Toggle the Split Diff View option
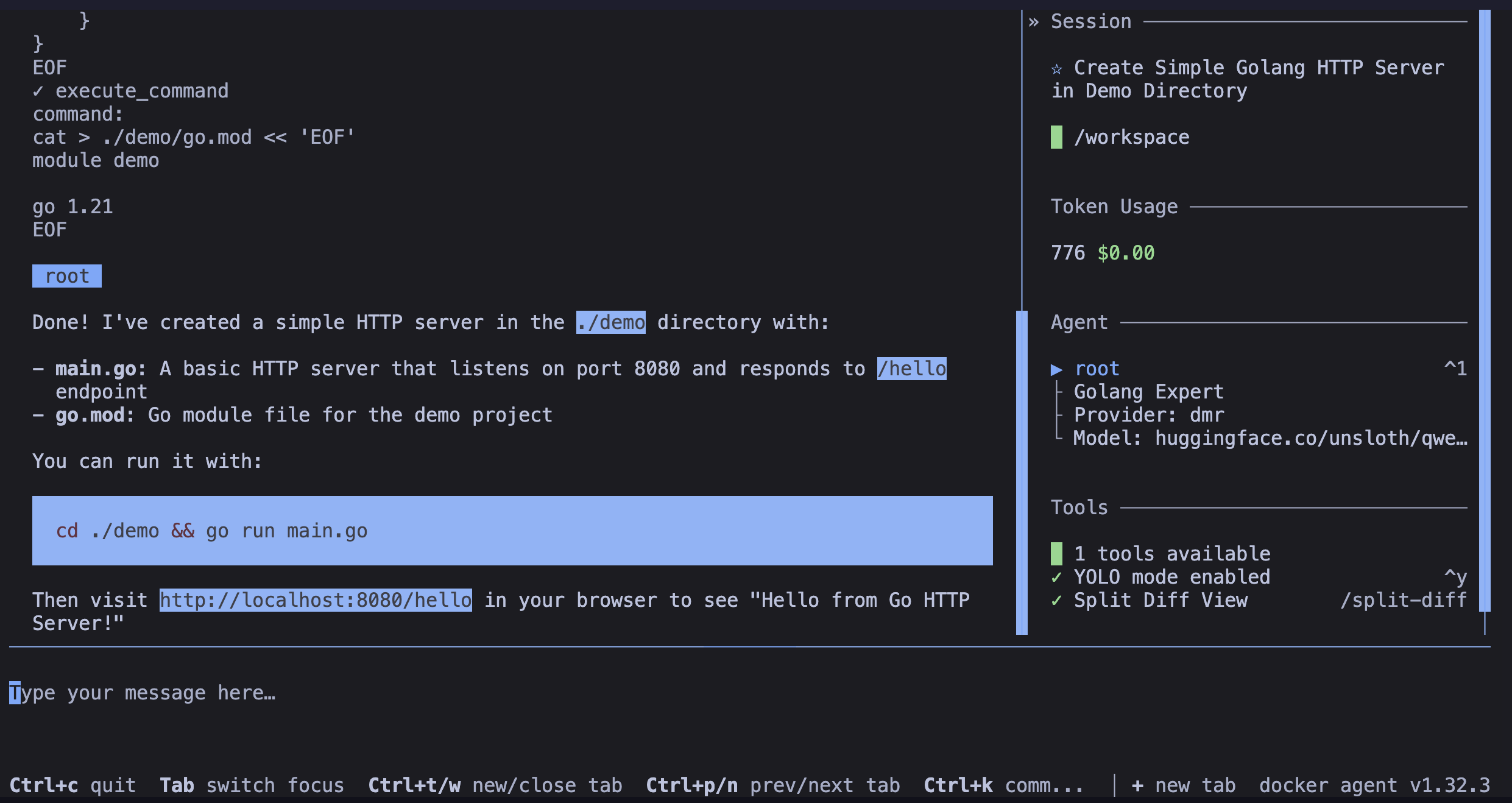The image size is (1512, 803). click(1160, 600)
